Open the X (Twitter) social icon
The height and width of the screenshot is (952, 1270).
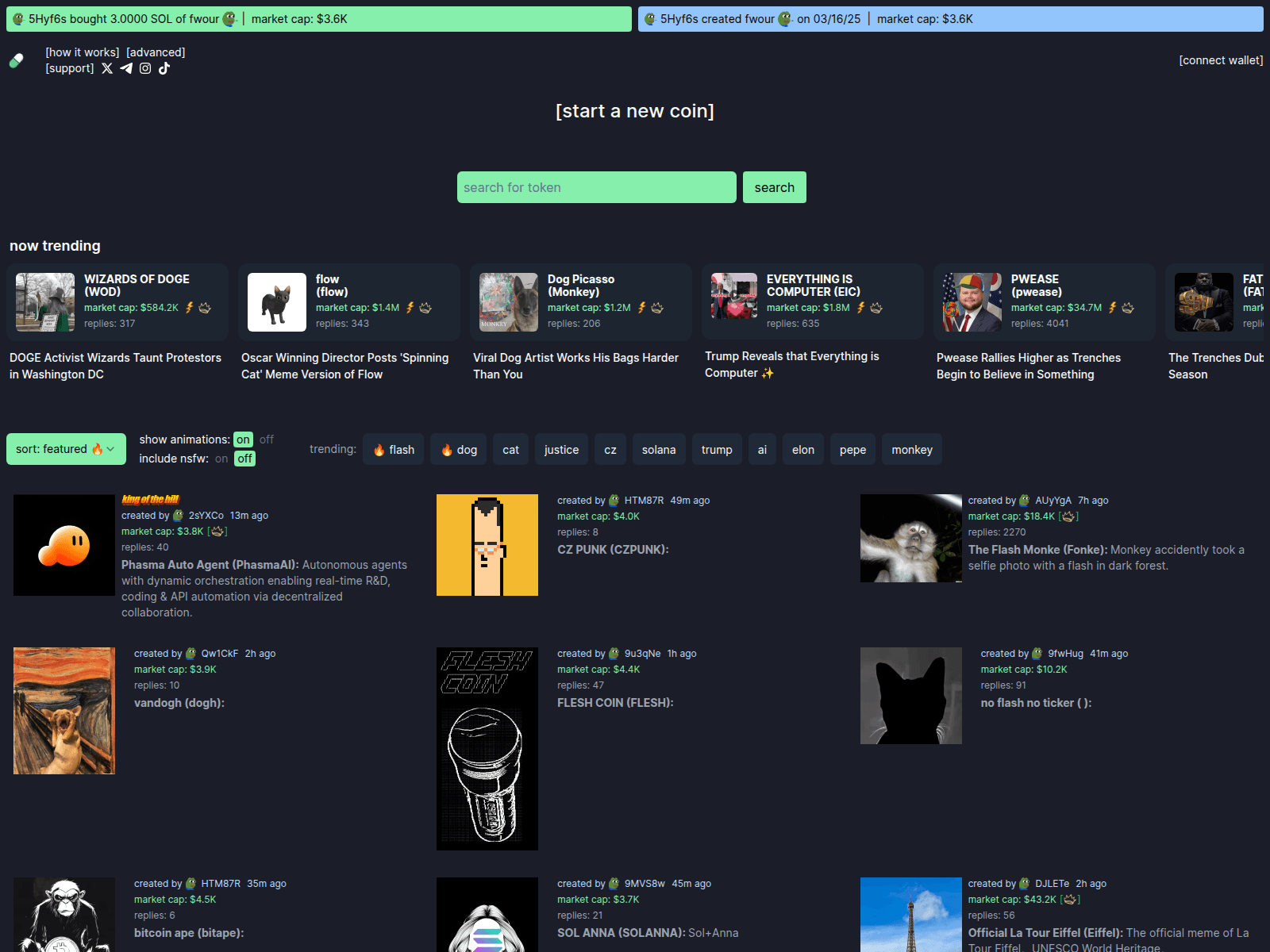coord(107,68)
